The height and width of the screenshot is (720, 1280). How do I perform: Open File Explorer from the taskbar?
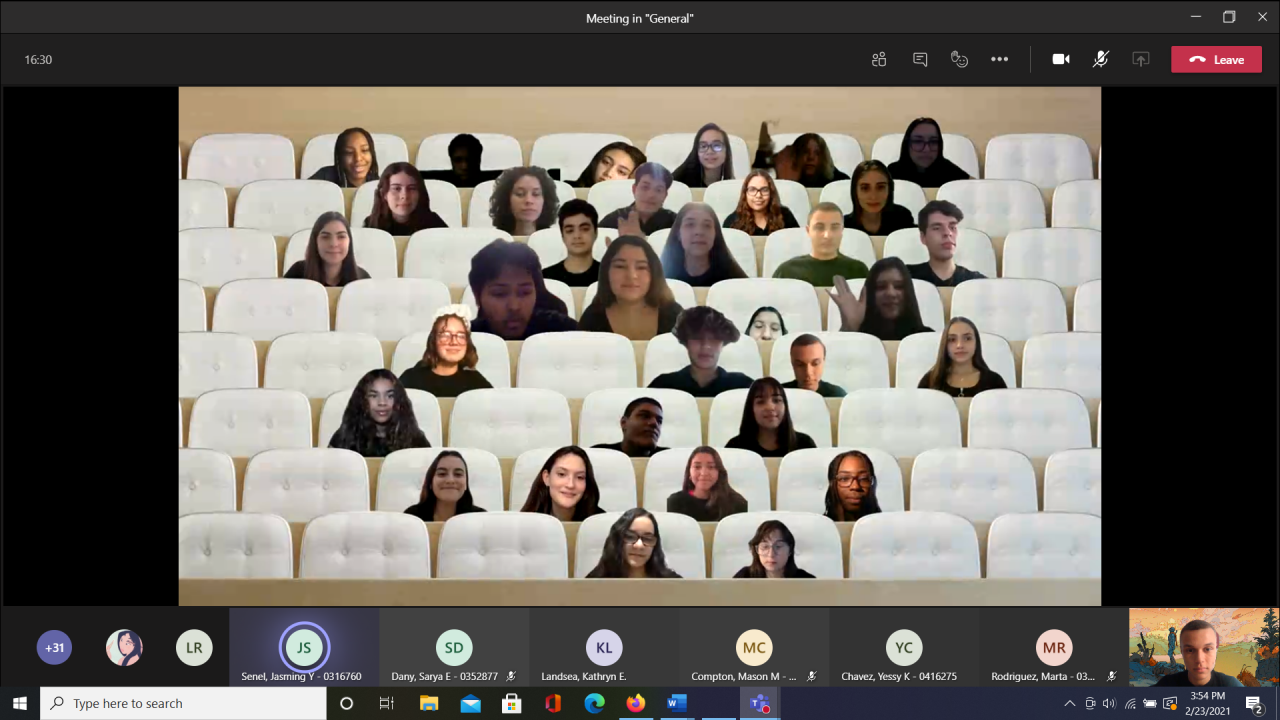429,703
